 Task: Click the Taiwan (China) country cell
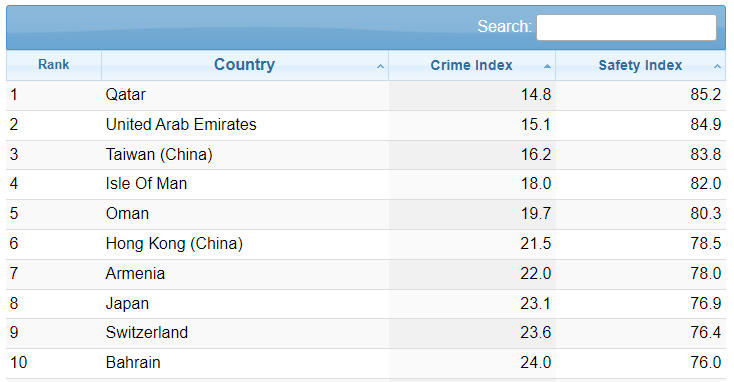(x=159, y=154)
